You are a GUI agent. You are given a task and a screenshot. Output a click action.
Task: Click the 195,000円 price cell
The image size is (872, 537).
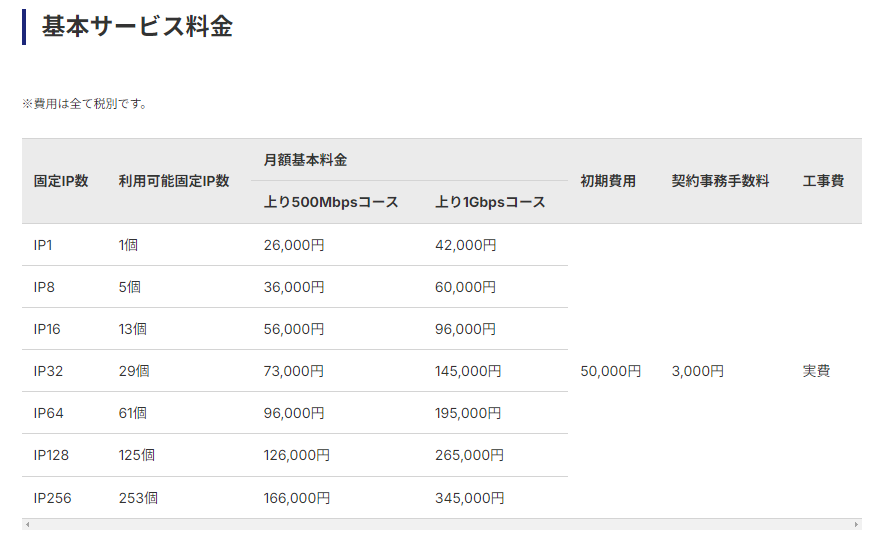click(468, 414)
